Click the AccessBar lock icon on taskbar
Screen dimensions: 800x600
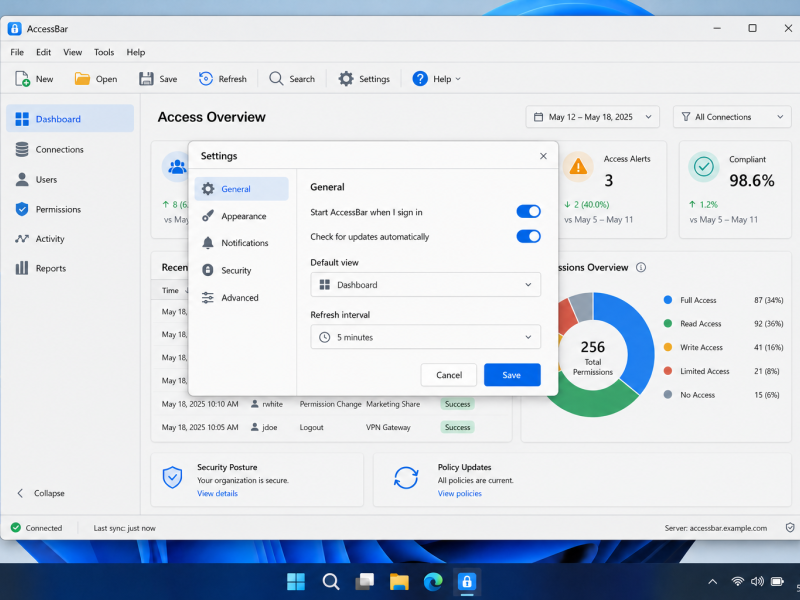click(466, 581)
